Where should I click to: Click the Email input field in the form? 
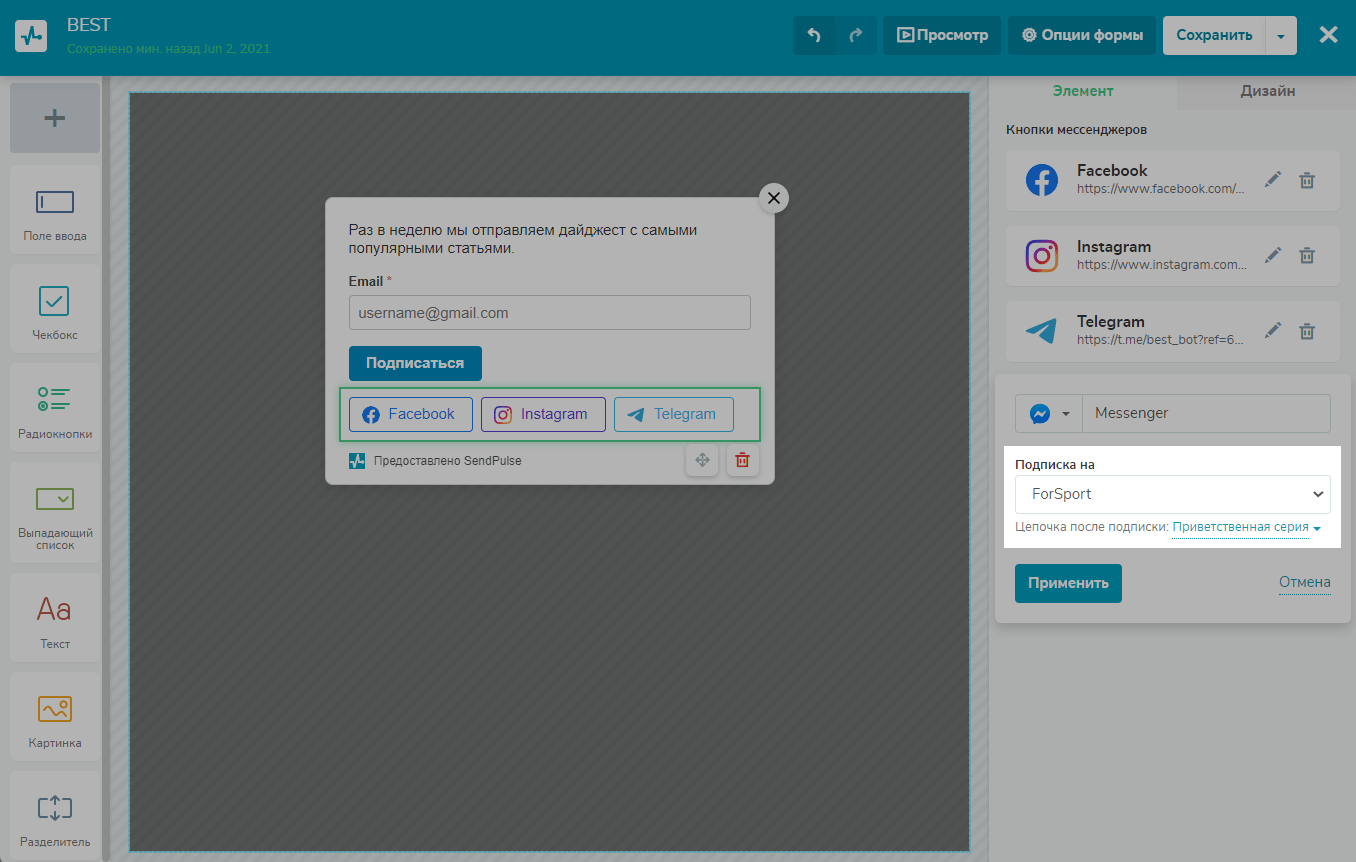click(x=549, y=313)
